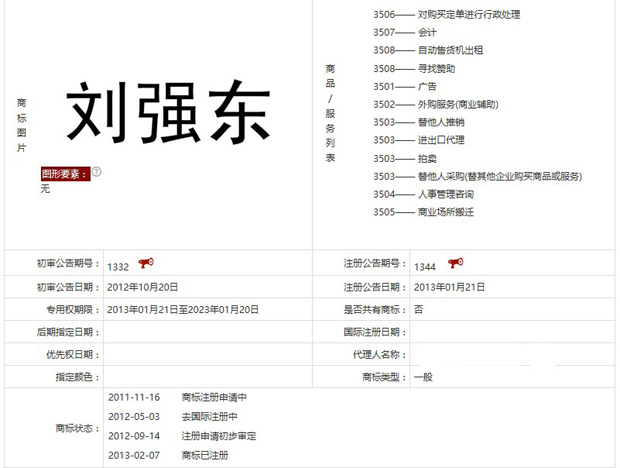Click the 指定颜色 label
The height and width of the screenshot is (468, 620).
[x=78, y=377]
